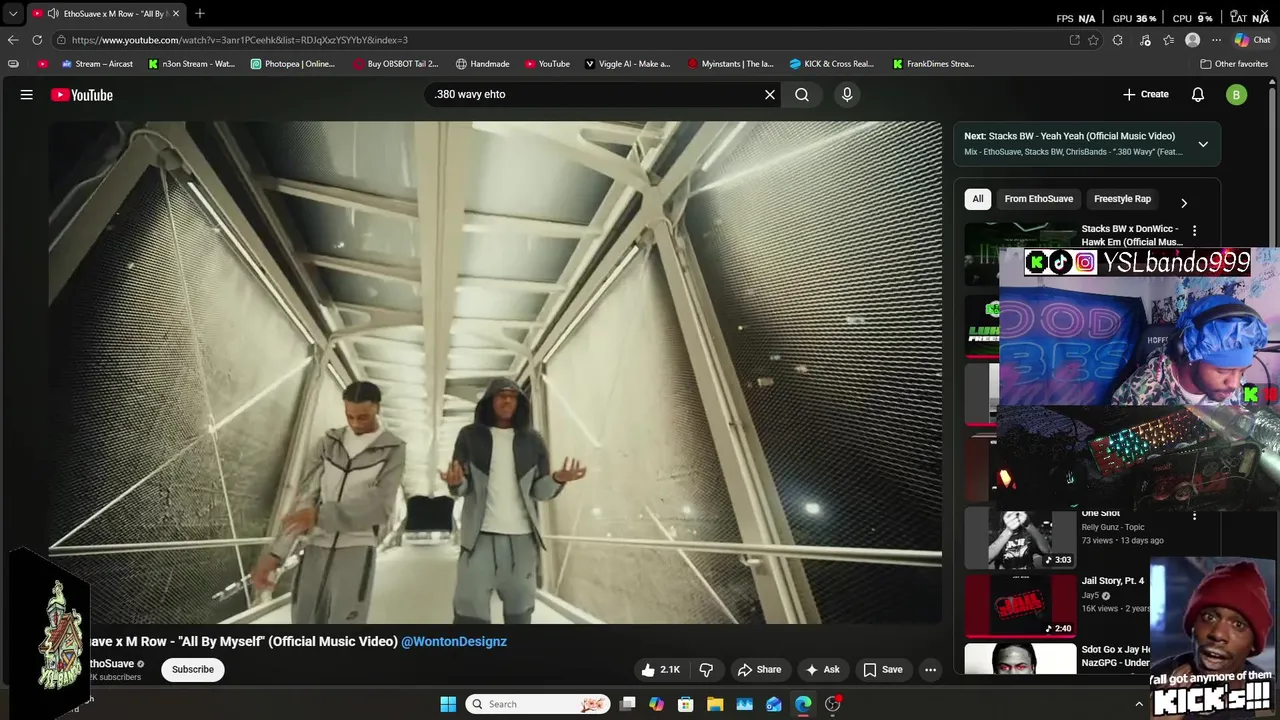Open options for Stacks BW x DonWicc video
This screenshot has width=1280, height=720.
(1194, 230)
